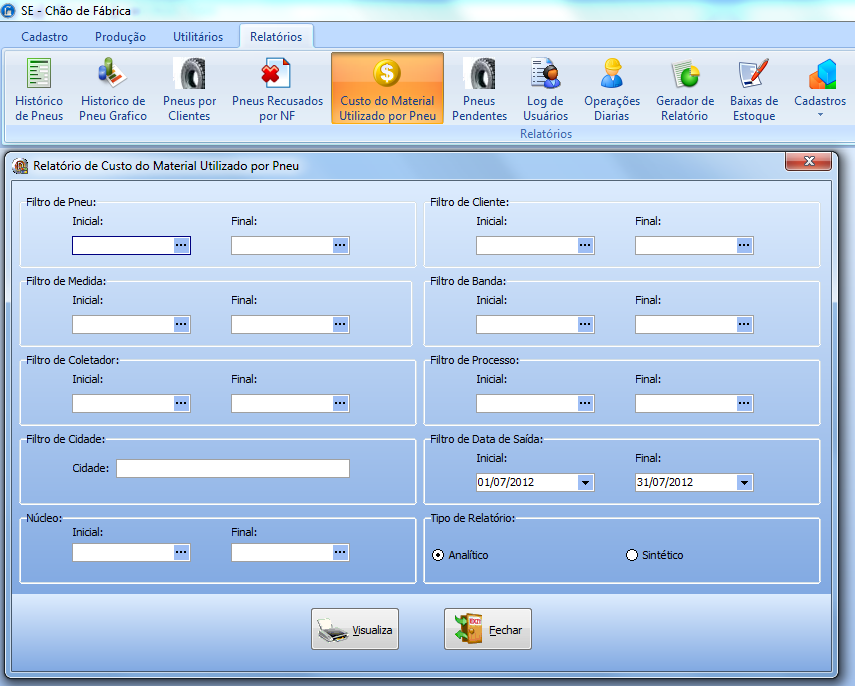This screenshot has height=686, width=855.
Task: Open Log de Usuários report
Action: point(545,89)
